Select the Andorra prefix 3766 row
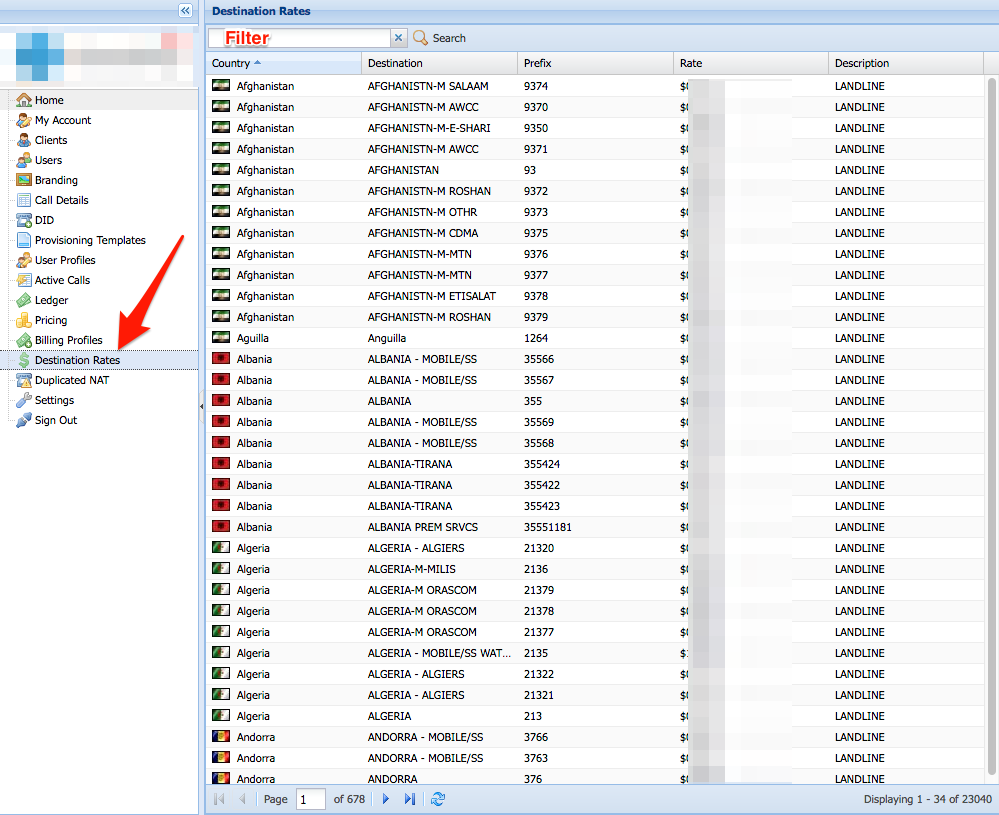Image resolution: width=999 pixels, height=815 pixels. (x=595, y=737)
